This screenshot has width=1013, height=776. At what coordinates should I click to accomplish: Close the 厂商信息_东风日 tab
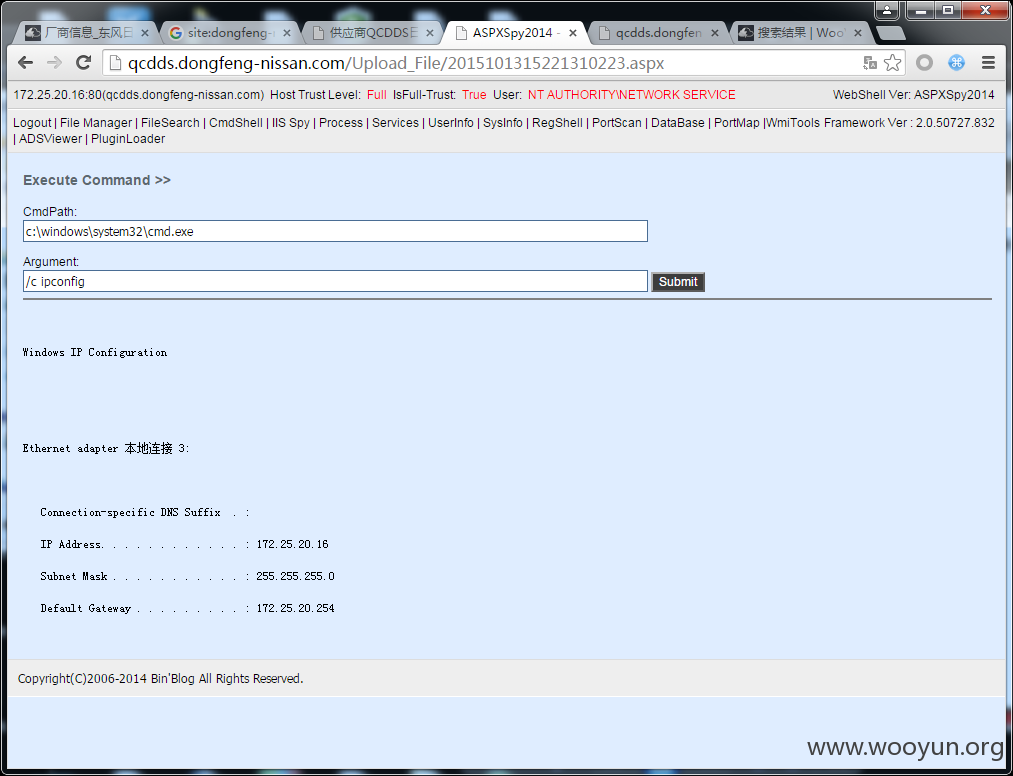click(x=144, y=33)
